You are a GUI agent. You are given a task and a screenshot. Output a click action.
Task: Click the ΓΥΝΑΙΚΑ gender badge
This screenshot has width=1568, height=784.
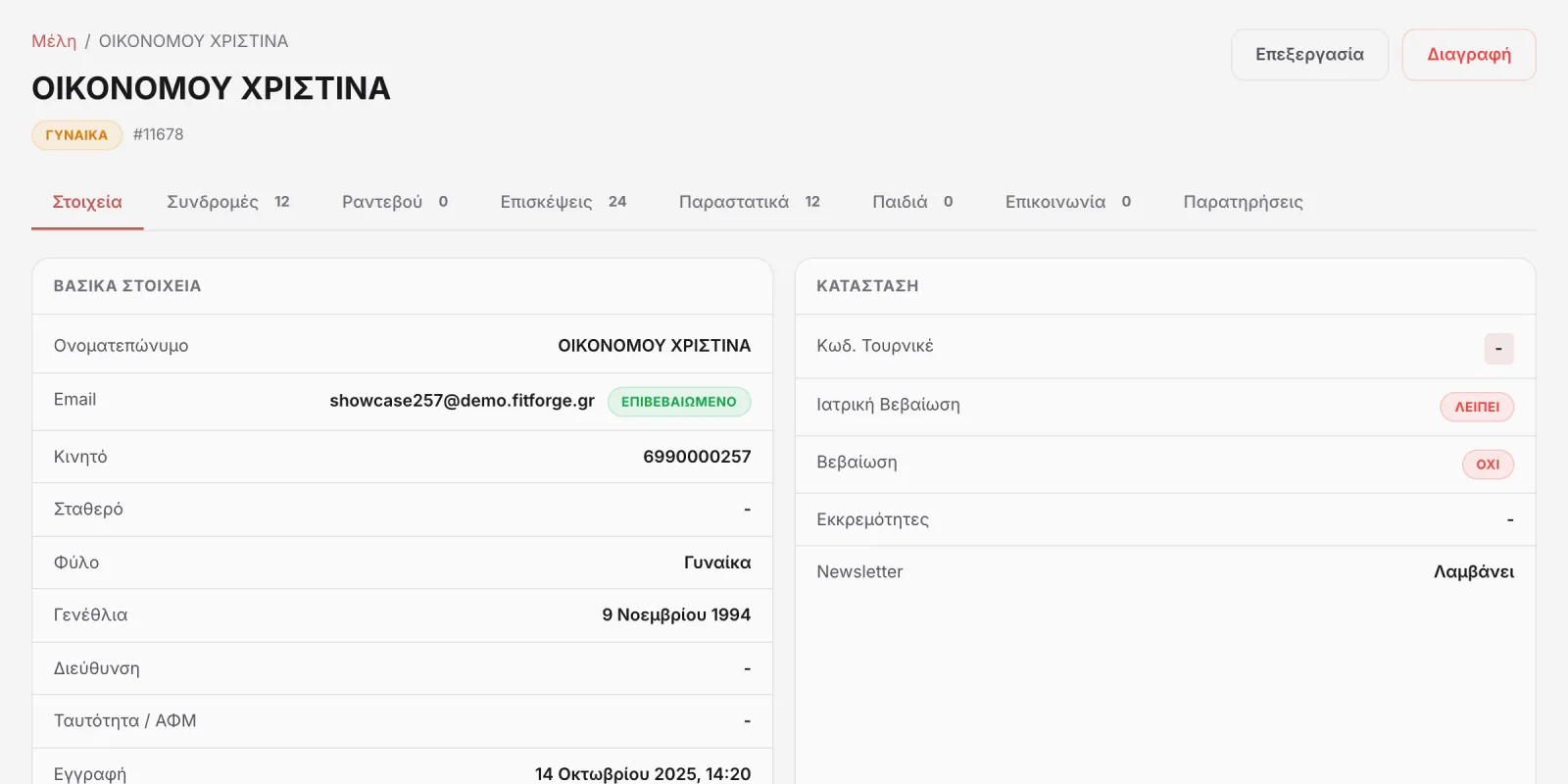[76, 135]
